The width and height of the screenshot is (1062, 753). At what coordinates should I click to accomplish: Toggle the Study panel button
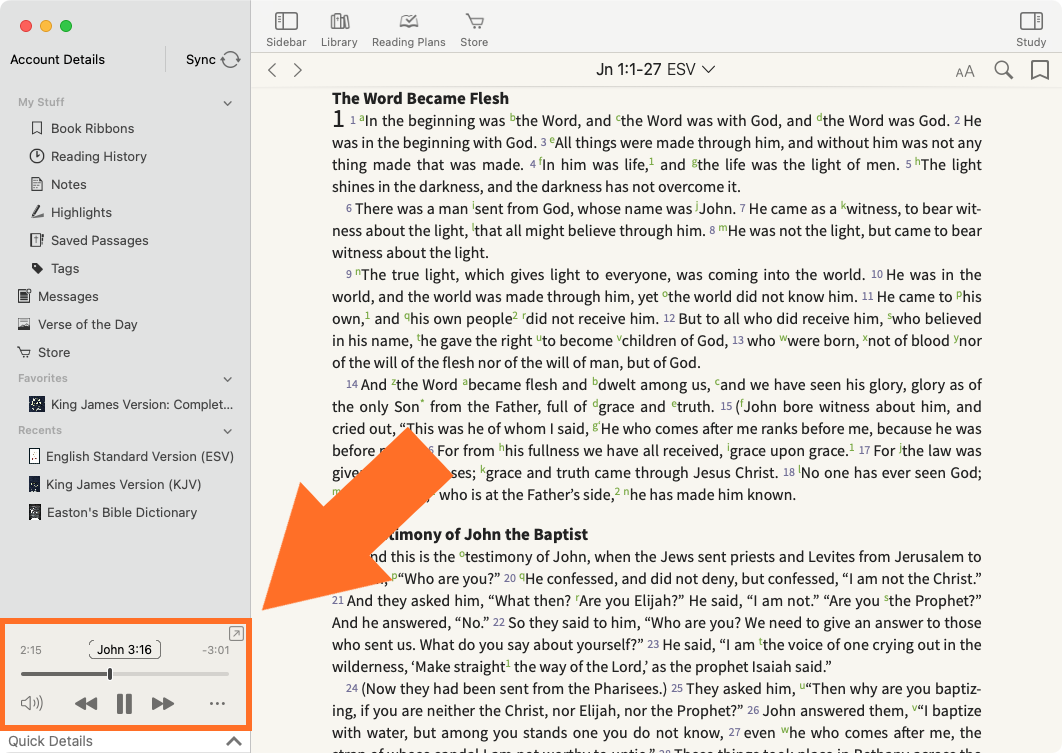[1030, 29]
